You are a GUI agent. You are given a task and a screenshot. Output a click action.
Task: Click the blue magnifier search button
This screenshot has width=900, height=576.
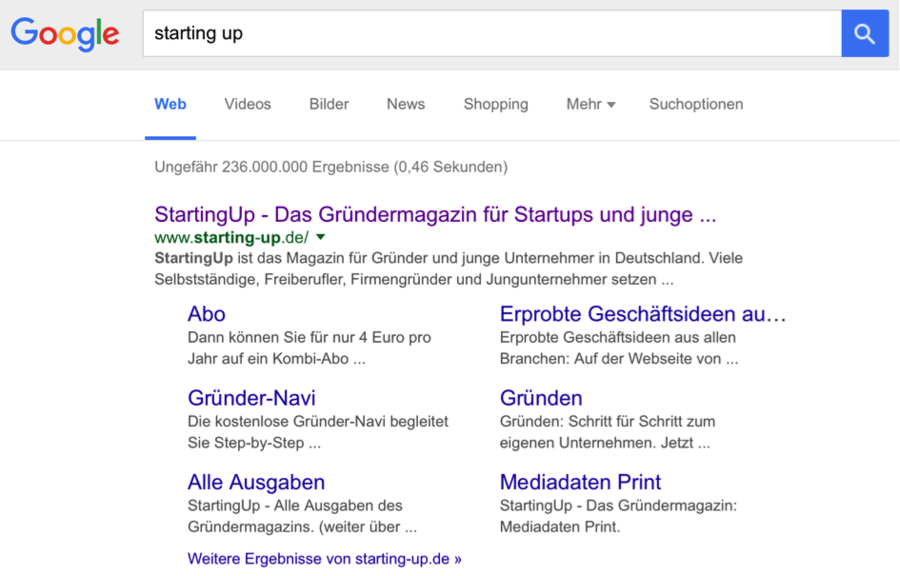coord(865,33)
